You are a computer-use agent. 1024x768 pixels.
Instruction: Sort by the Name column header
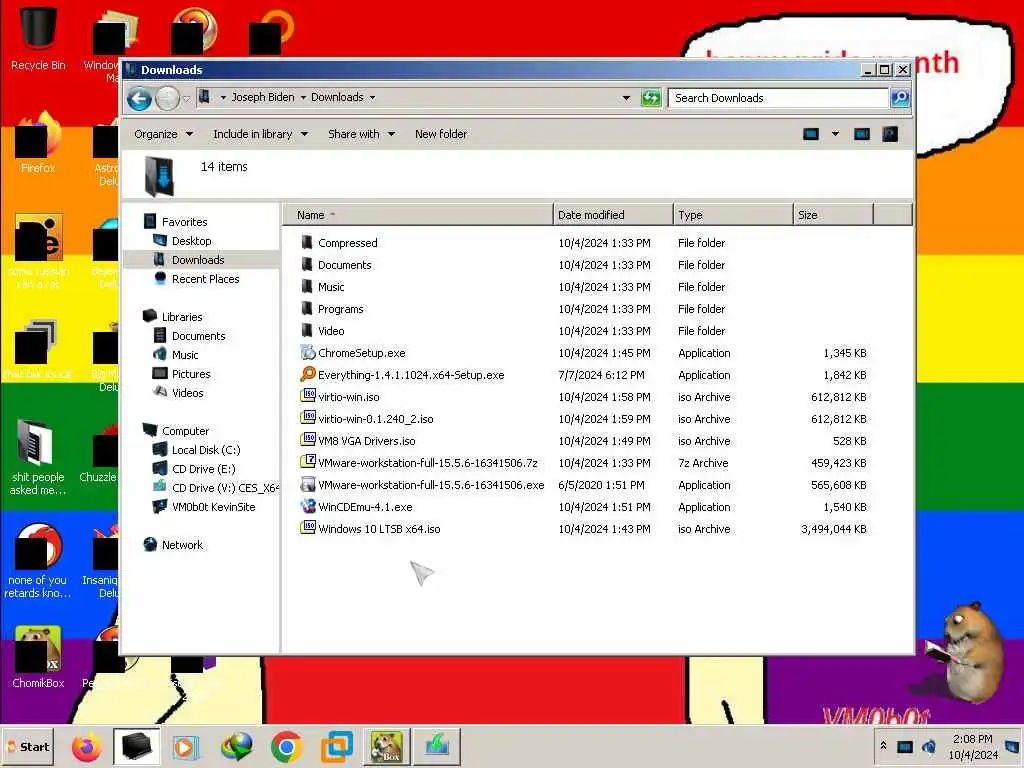[x=418, y=215]
